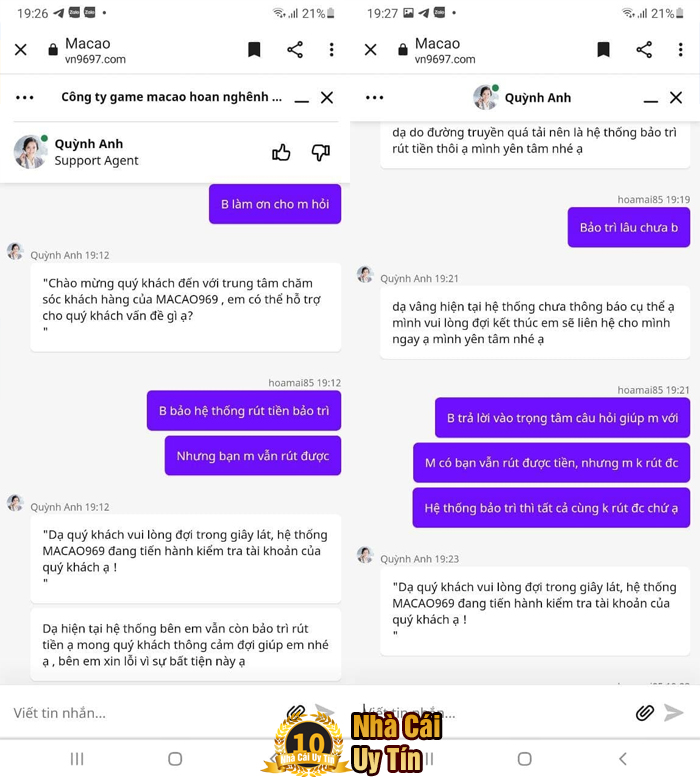Viewport: 700px width, 780px height.
Task: Attach a file in right chat
Action: [x=645, y=713]
